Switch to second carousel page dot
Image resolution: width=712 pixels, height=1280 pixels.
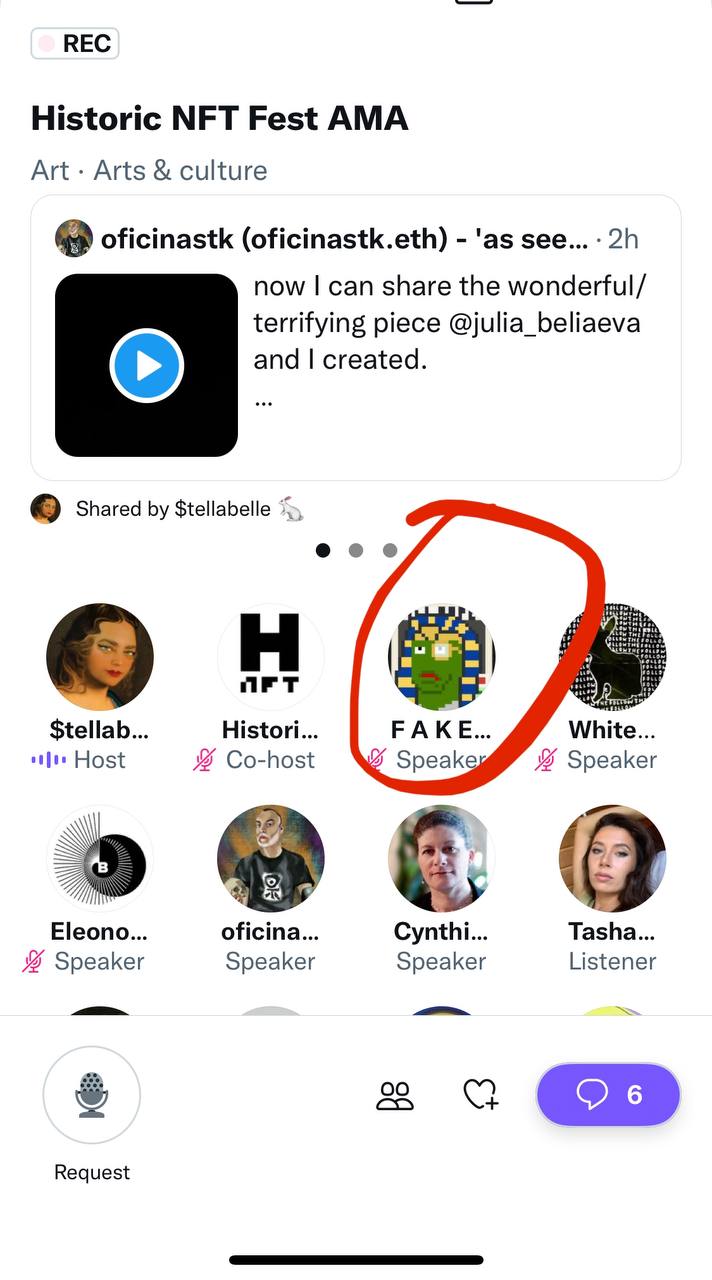pyautogui.click(x=356, y=550)
